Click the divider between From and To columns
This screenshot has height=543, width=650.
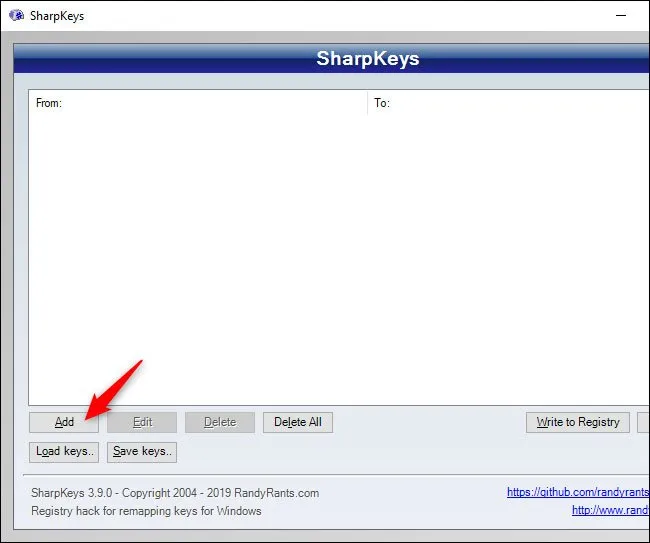click(368, 103)
